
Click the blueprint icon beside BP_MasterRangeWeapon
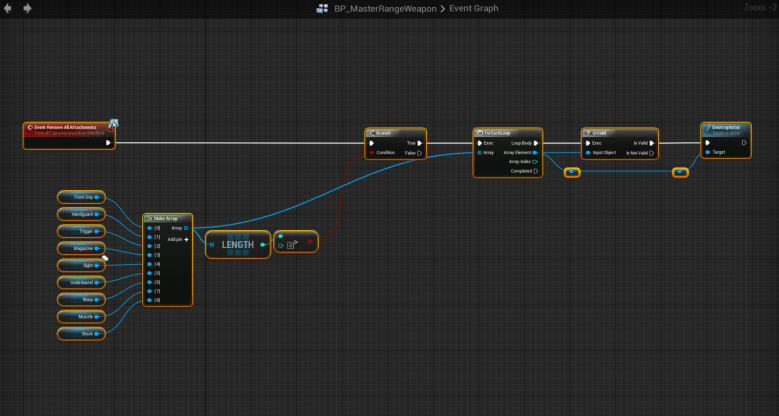click(x=322, y=9)
